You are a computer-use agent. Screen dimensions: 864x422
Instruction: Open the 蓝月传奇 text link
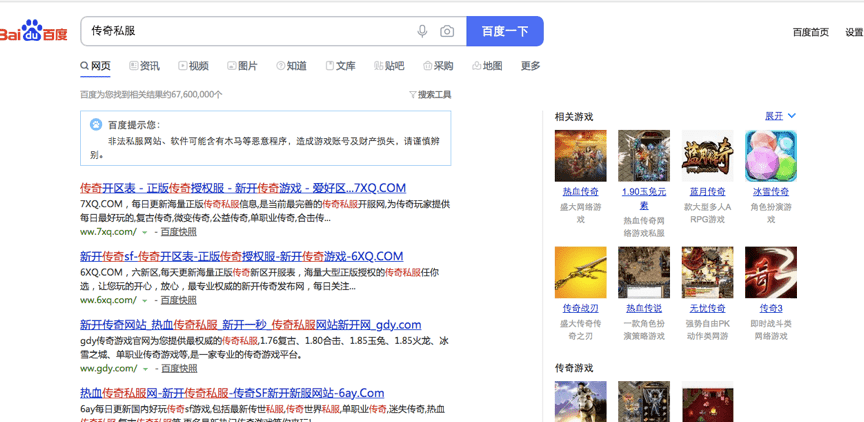(x=708, y=192)
